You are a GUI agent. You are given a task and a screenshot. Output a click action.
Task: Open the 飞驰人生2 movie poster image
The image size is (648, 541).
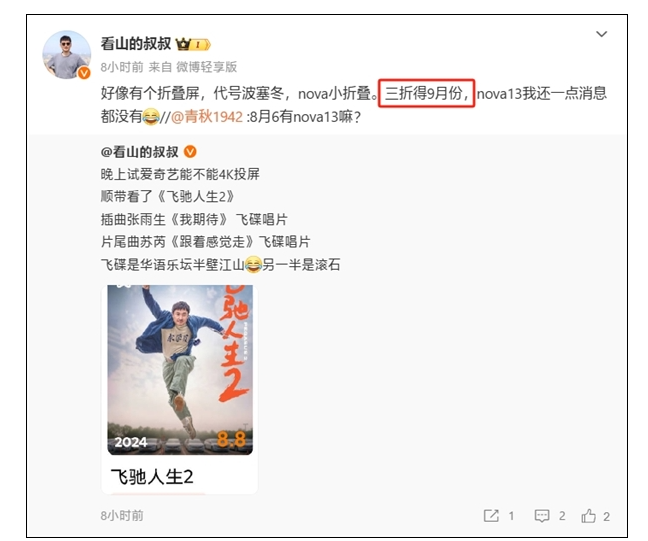pos(180,370)
